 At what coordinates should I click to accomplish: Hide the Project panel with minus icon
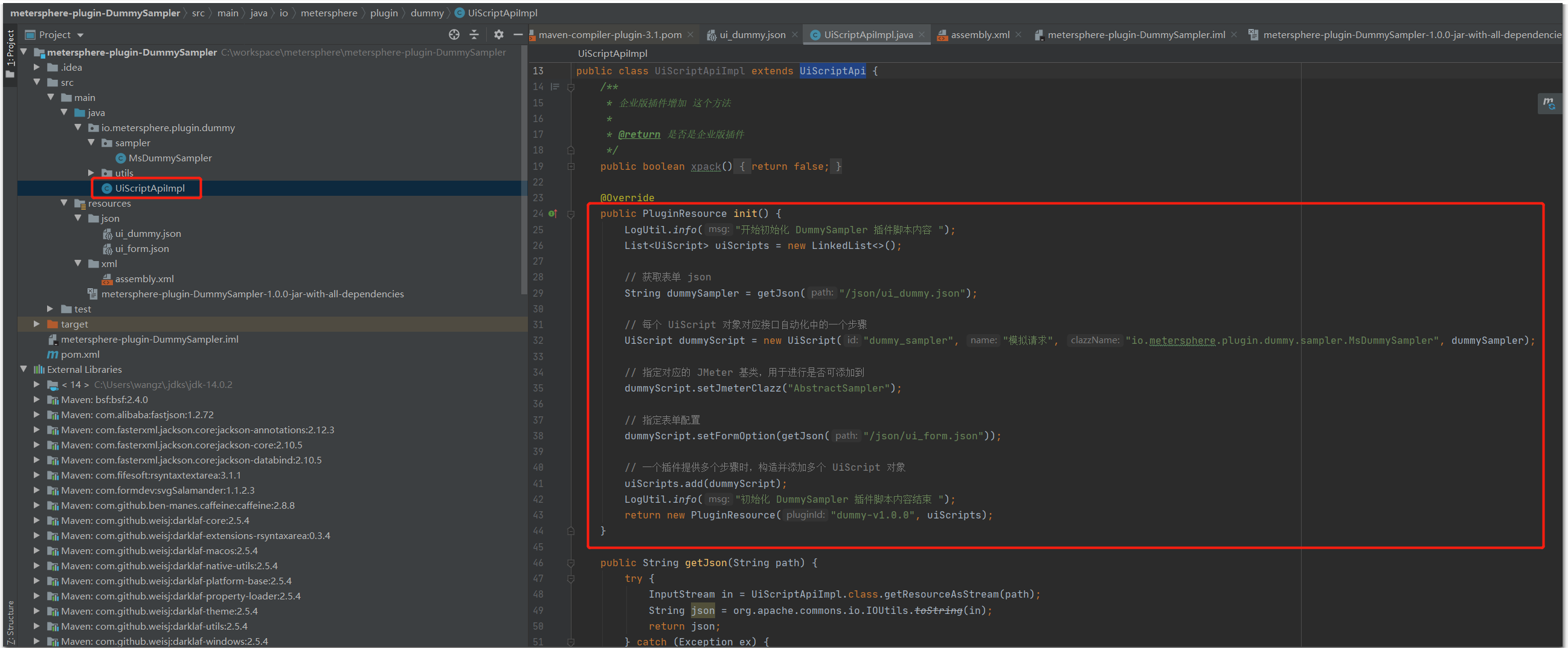point(518,34)
